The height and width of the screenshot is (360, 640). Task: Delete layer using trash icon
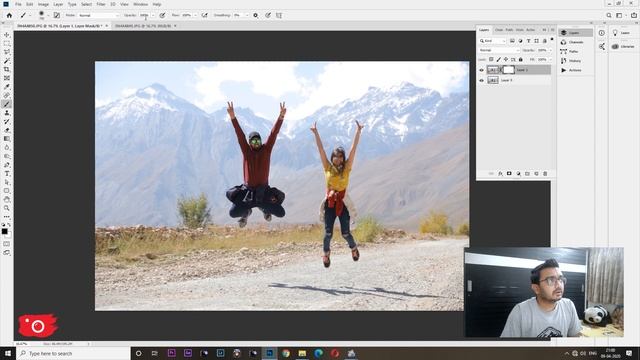(x=545, y=173)
